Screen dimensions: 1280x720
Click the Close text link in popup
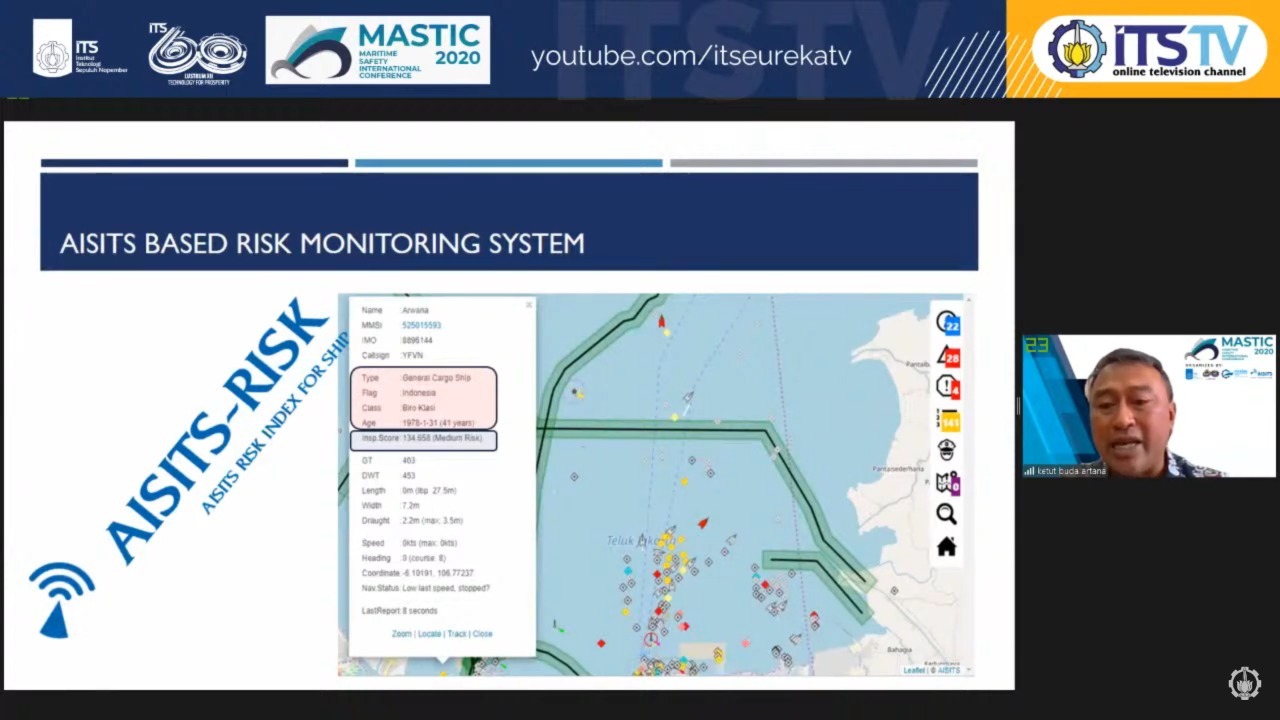click(482, 634)
